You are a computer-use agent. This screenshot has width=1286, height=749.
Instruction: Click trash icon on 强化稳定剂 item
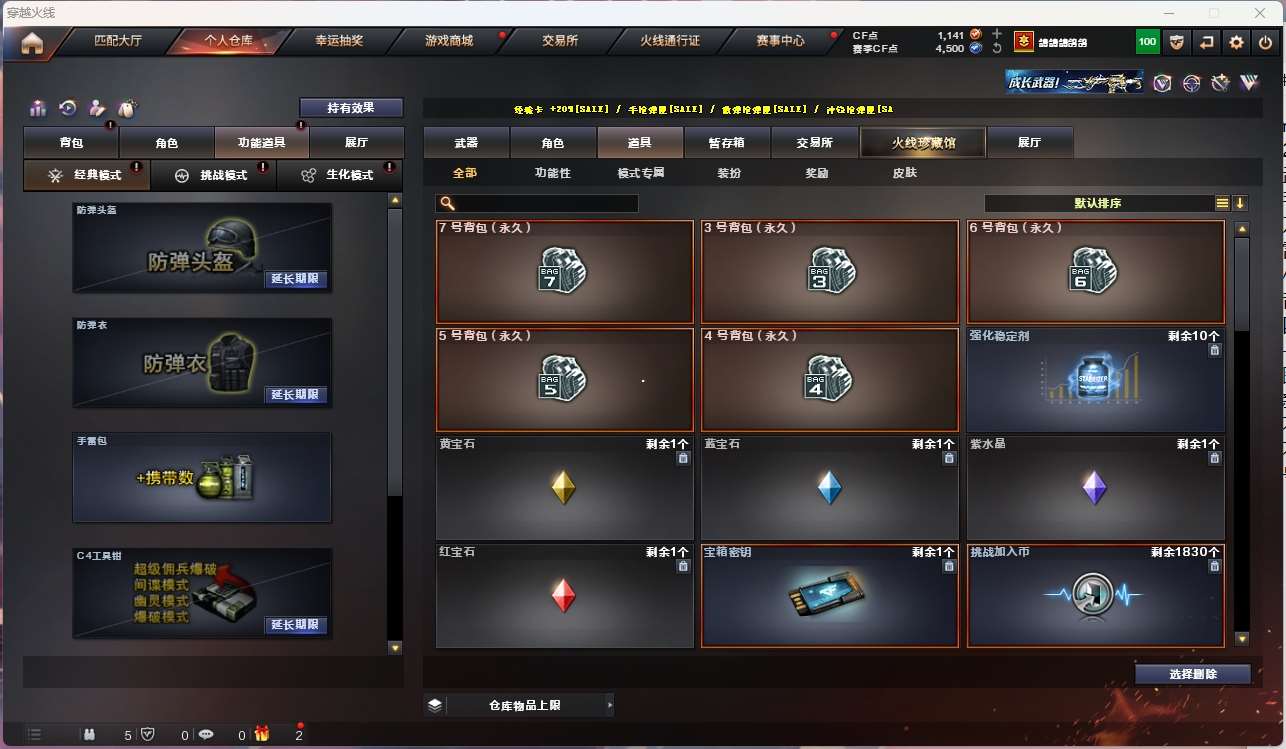click(1214, 350)
